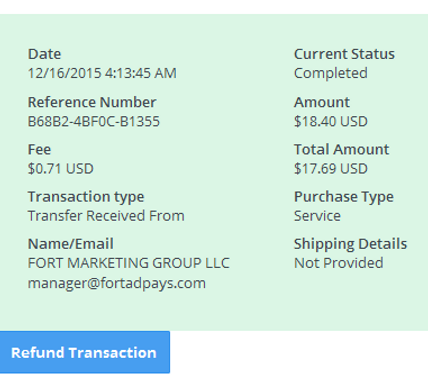Click the Name/Email label
428x391 pixels.
tap(71, 244)
